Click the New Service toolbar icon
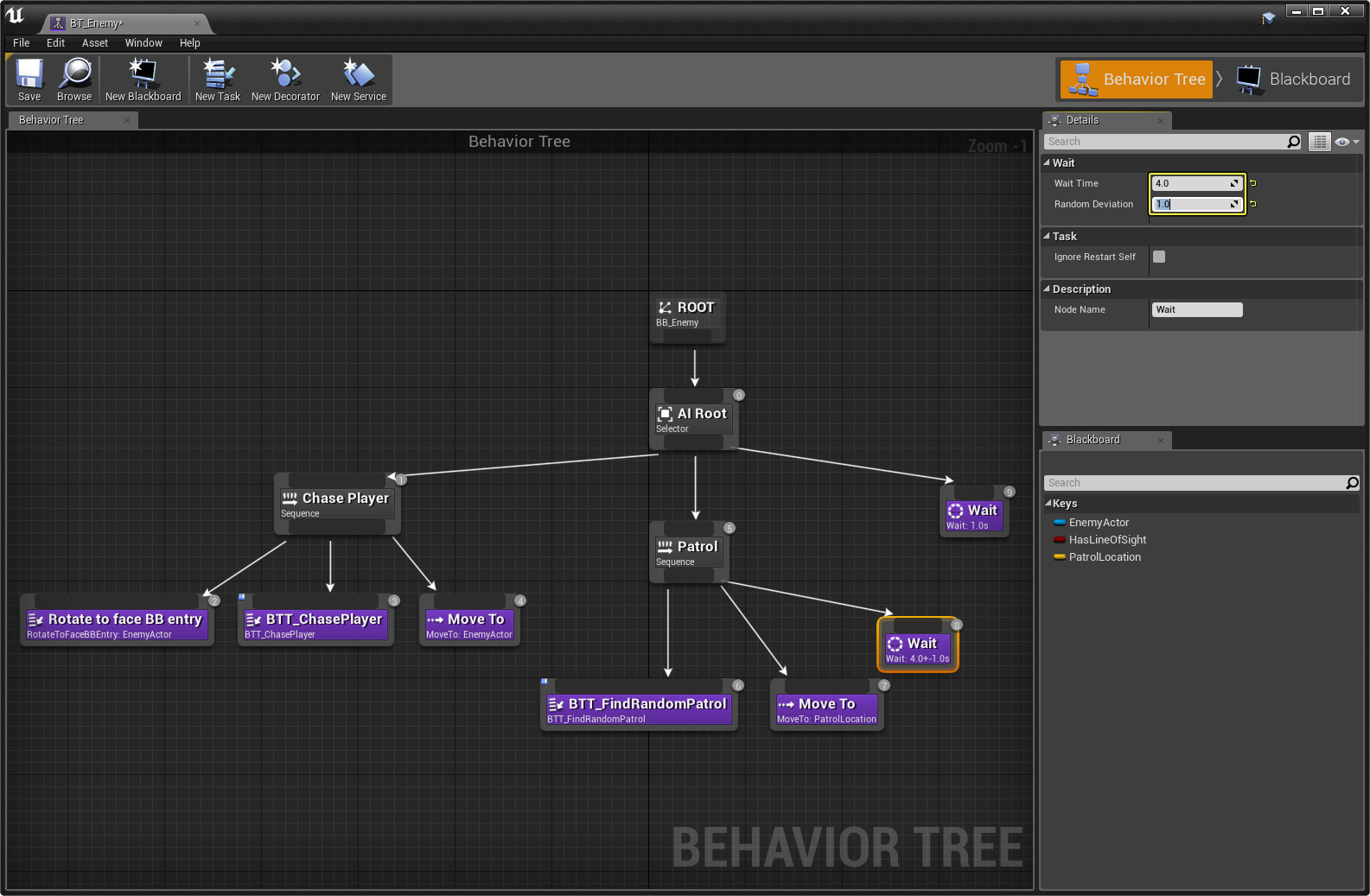Image resolution: width=1370 pixels, height=896 pixels. pos(358,79)
